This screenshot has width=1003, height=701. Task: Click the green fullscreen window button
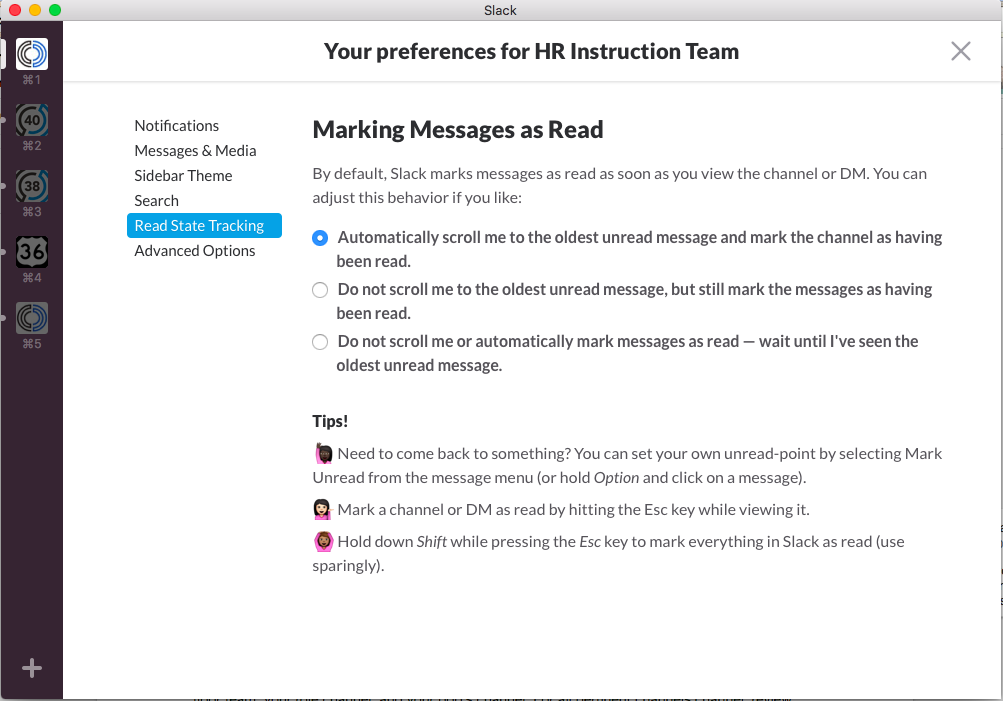[x=55, y=10]
